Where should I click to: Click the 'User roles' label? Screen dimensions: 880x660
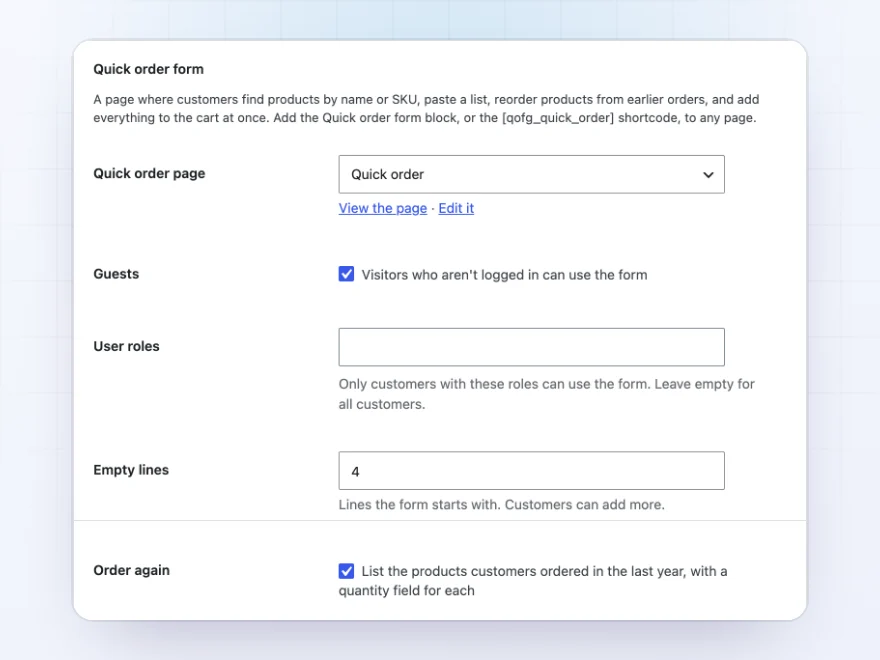[126, 346]
